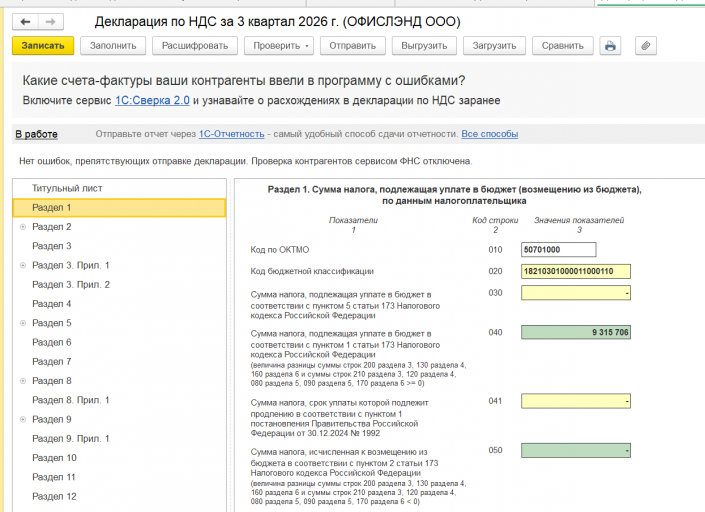The height and width of the screenshot is (512, 705).
Task: Select Раздел 12 in the tree
Action: pos(54,497)
